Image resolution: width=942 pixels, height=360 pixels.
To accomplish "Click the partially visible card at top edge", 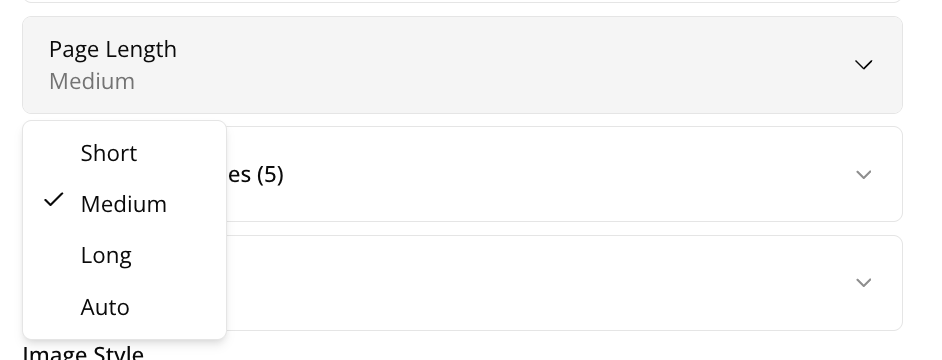I will pos(463,1).
